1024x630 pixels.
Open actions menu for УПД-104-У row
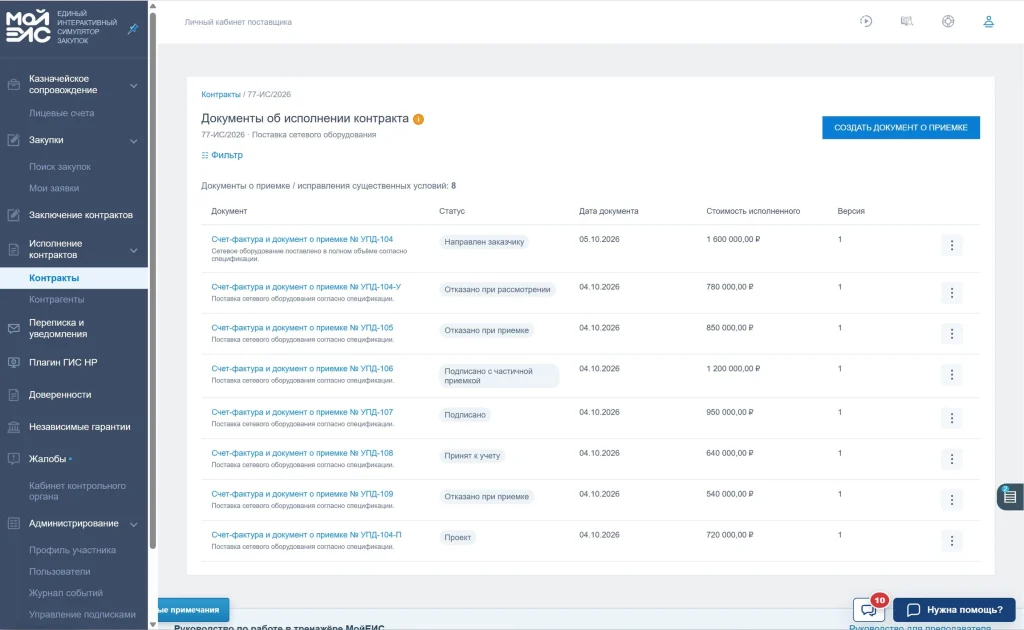point(952,293)
